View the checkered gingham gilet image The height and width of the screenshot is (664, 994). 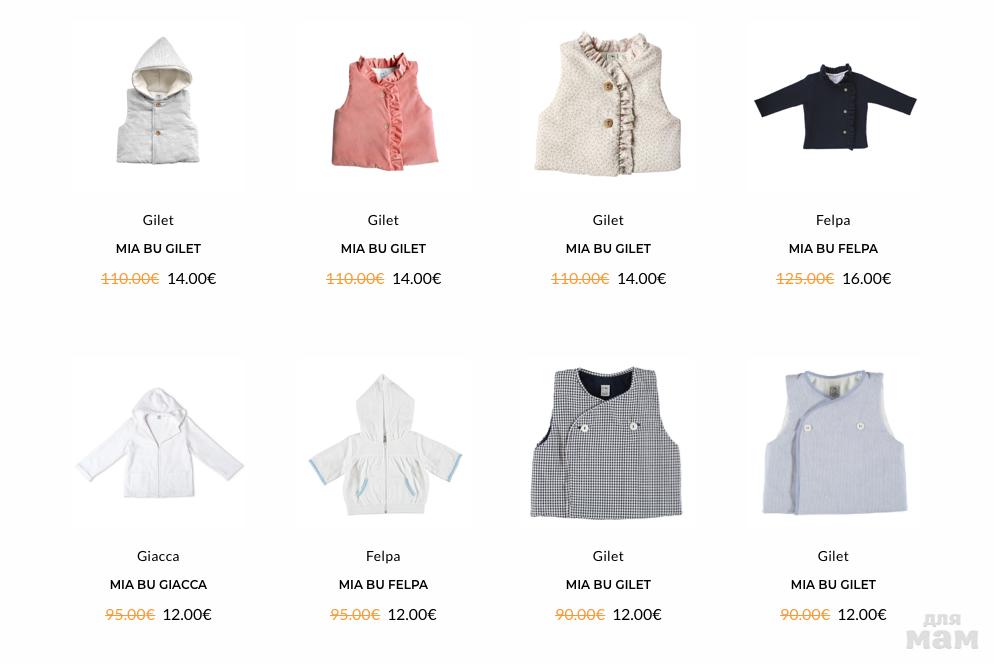pyautogui.click(x=606, y=443)
